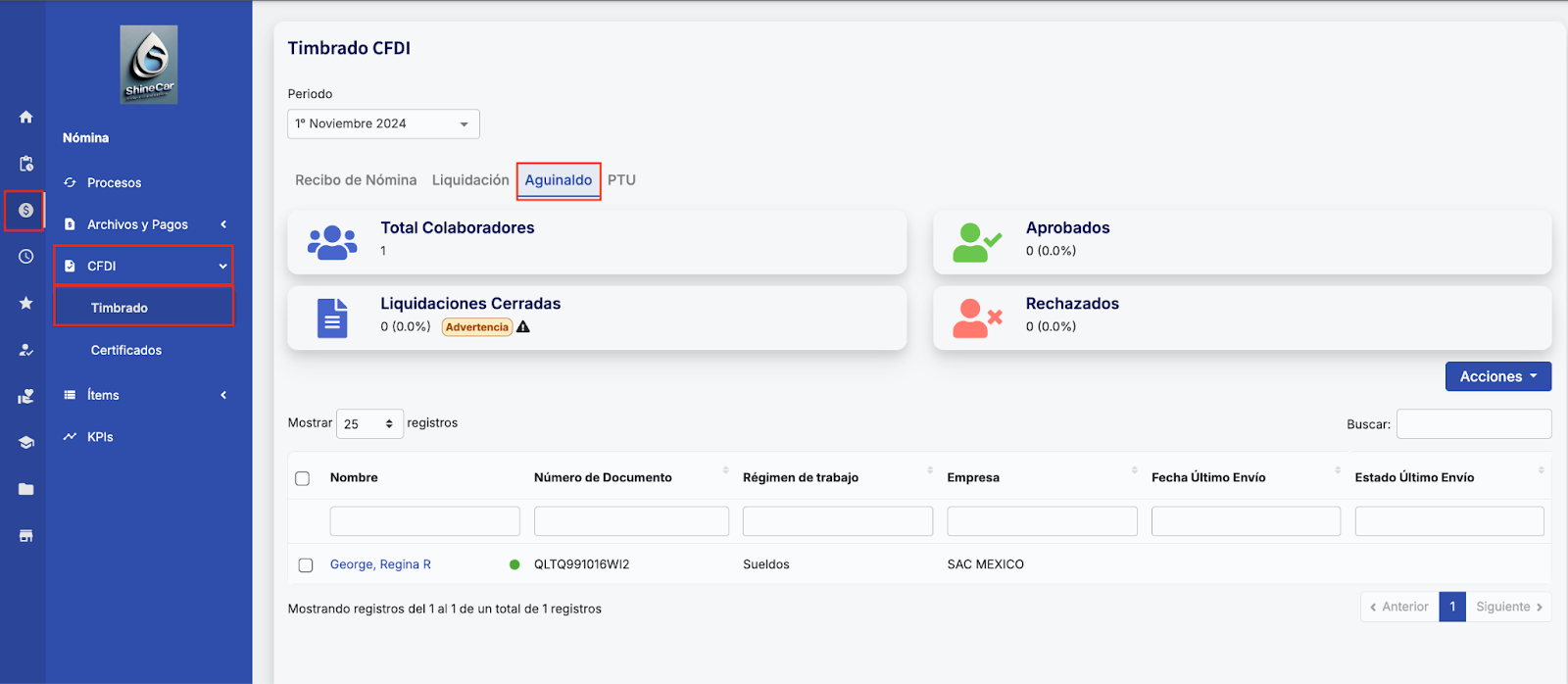Viewport: 1568px width, 684px height.
Task: Select the star icon in left sidebar
Action: [x=26, y=304]
